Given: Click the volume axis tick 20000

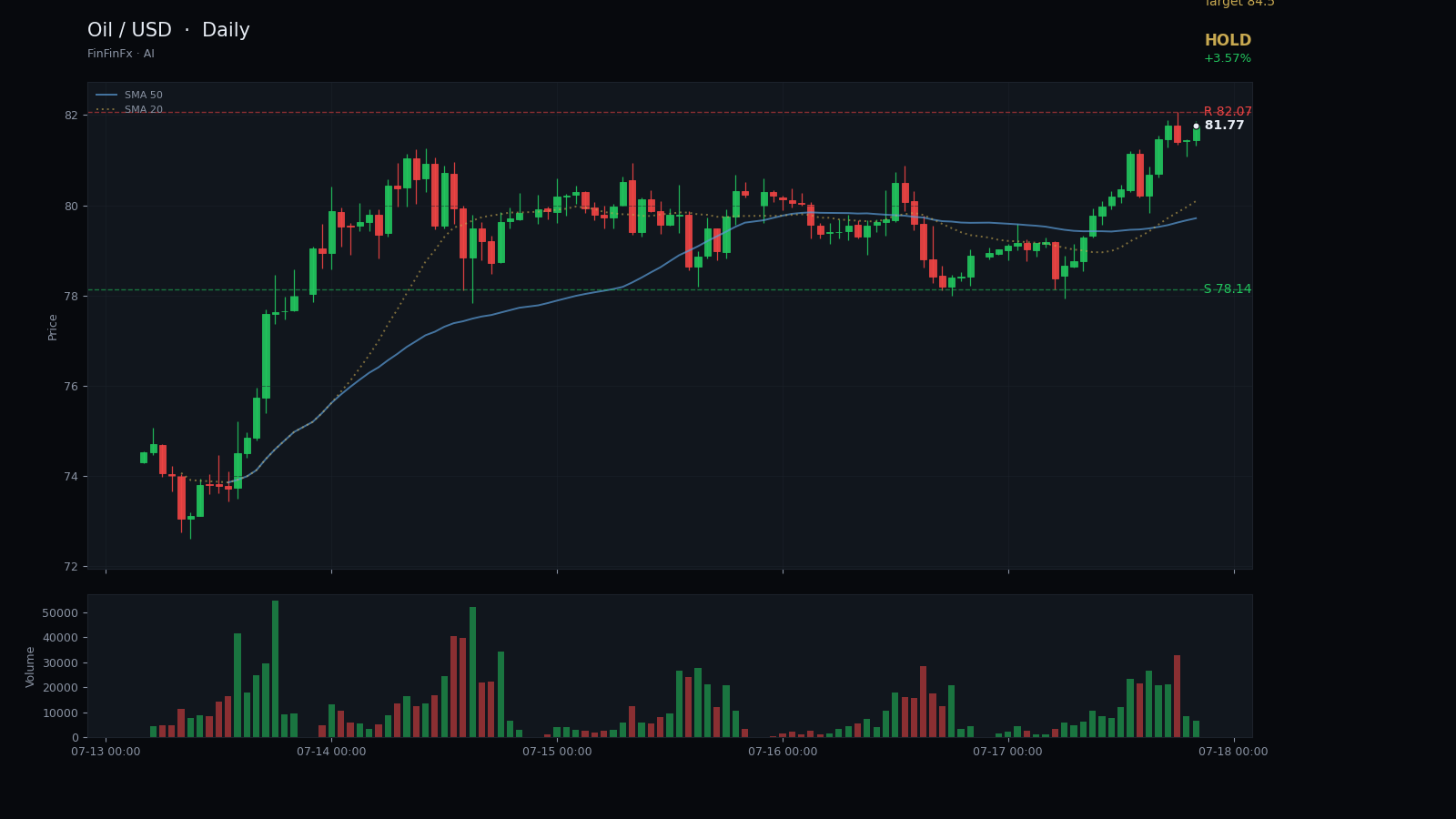Looking at the screenshot, I should [60, 688].
